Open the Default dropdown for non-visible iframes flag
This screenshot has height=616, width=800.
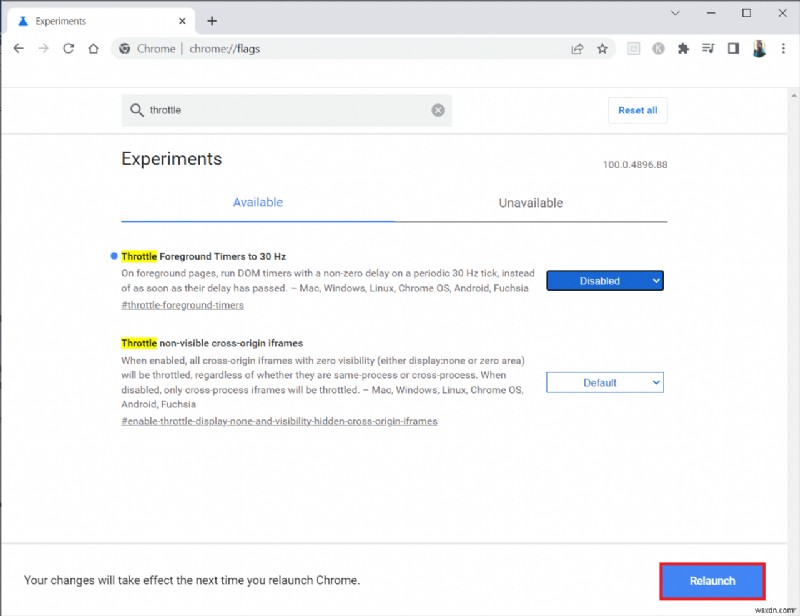(x=604, y=382)
